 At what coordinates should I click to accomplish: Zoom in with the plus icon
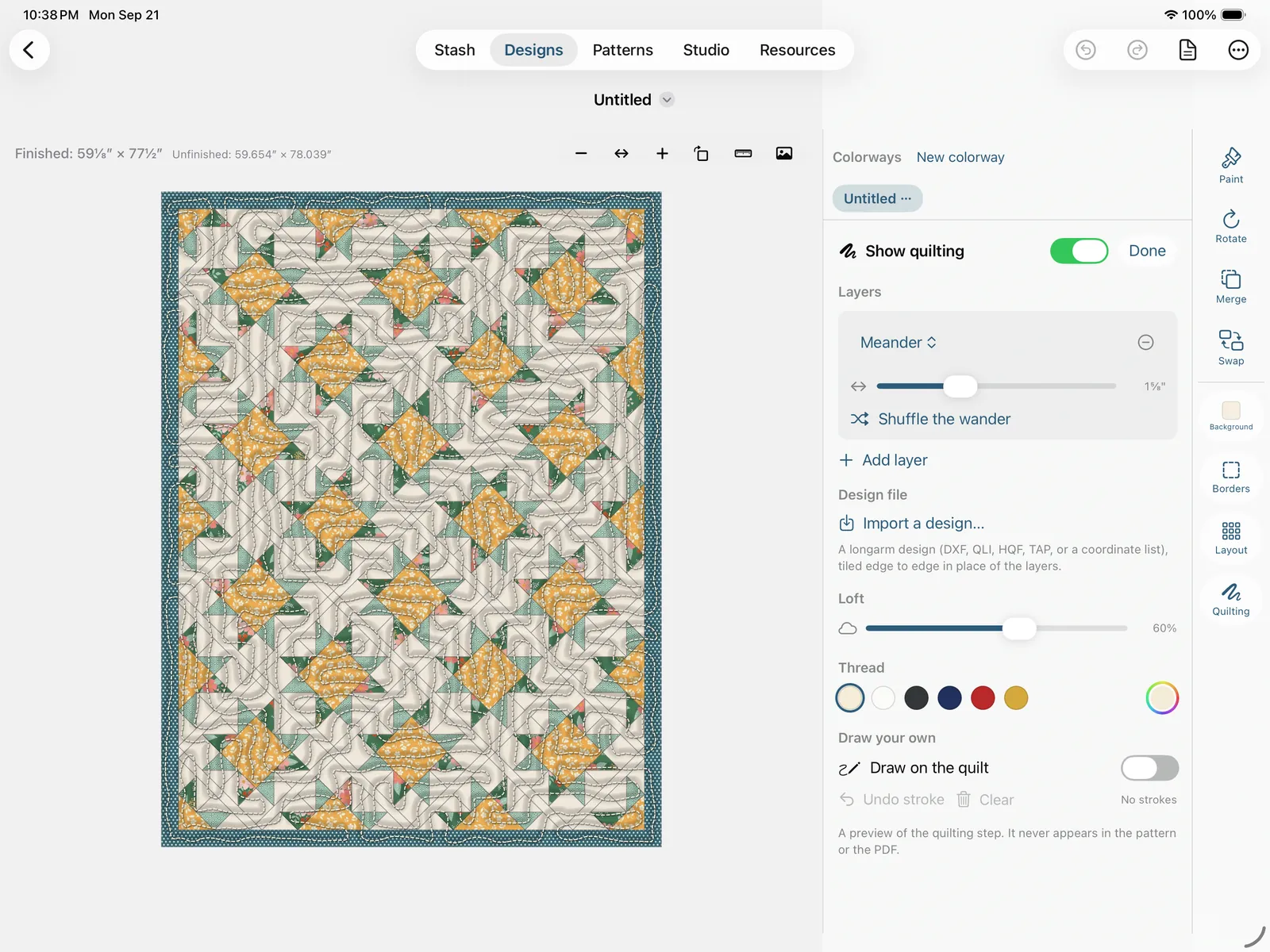[x=662, y=153]
